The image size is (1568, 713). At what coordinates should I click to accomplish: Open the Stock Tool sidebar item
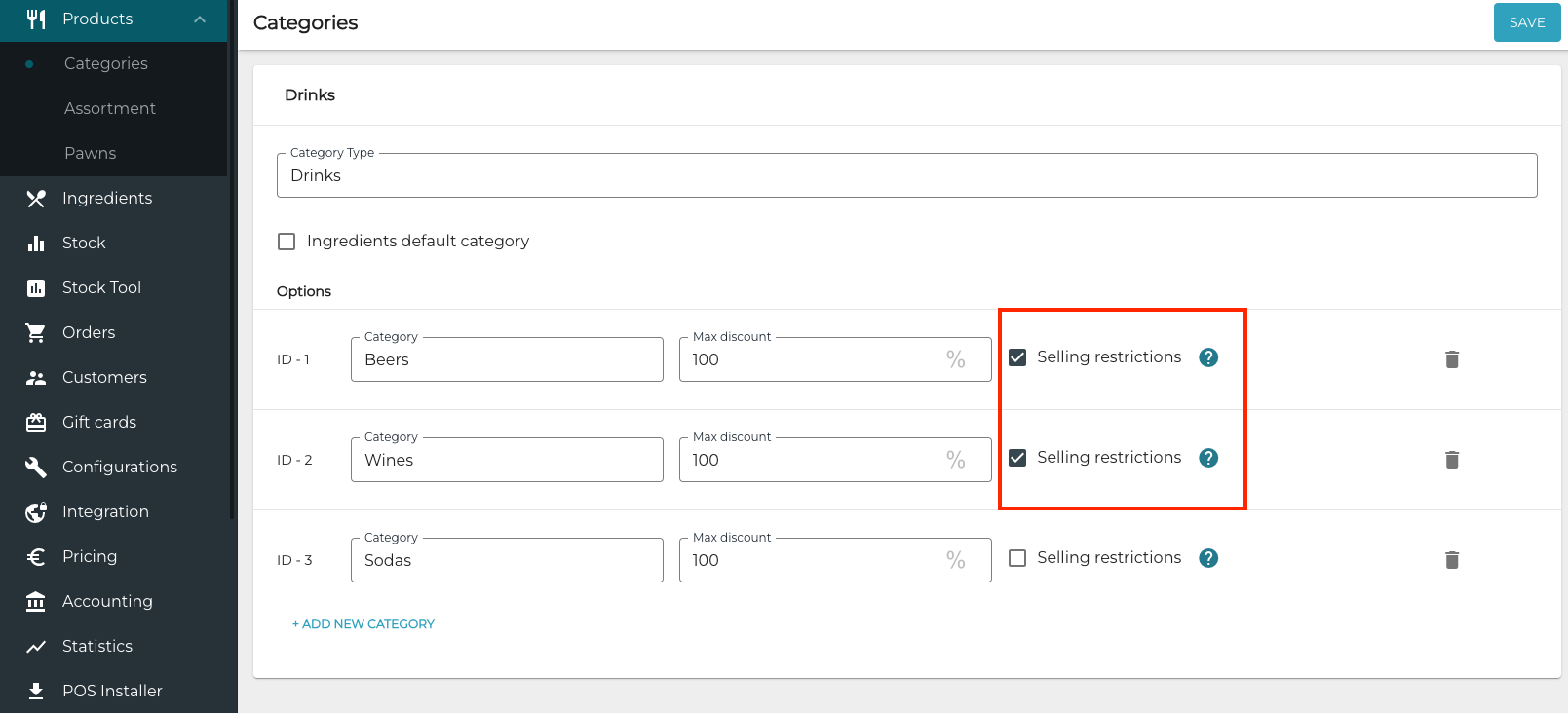pos(101,287)
